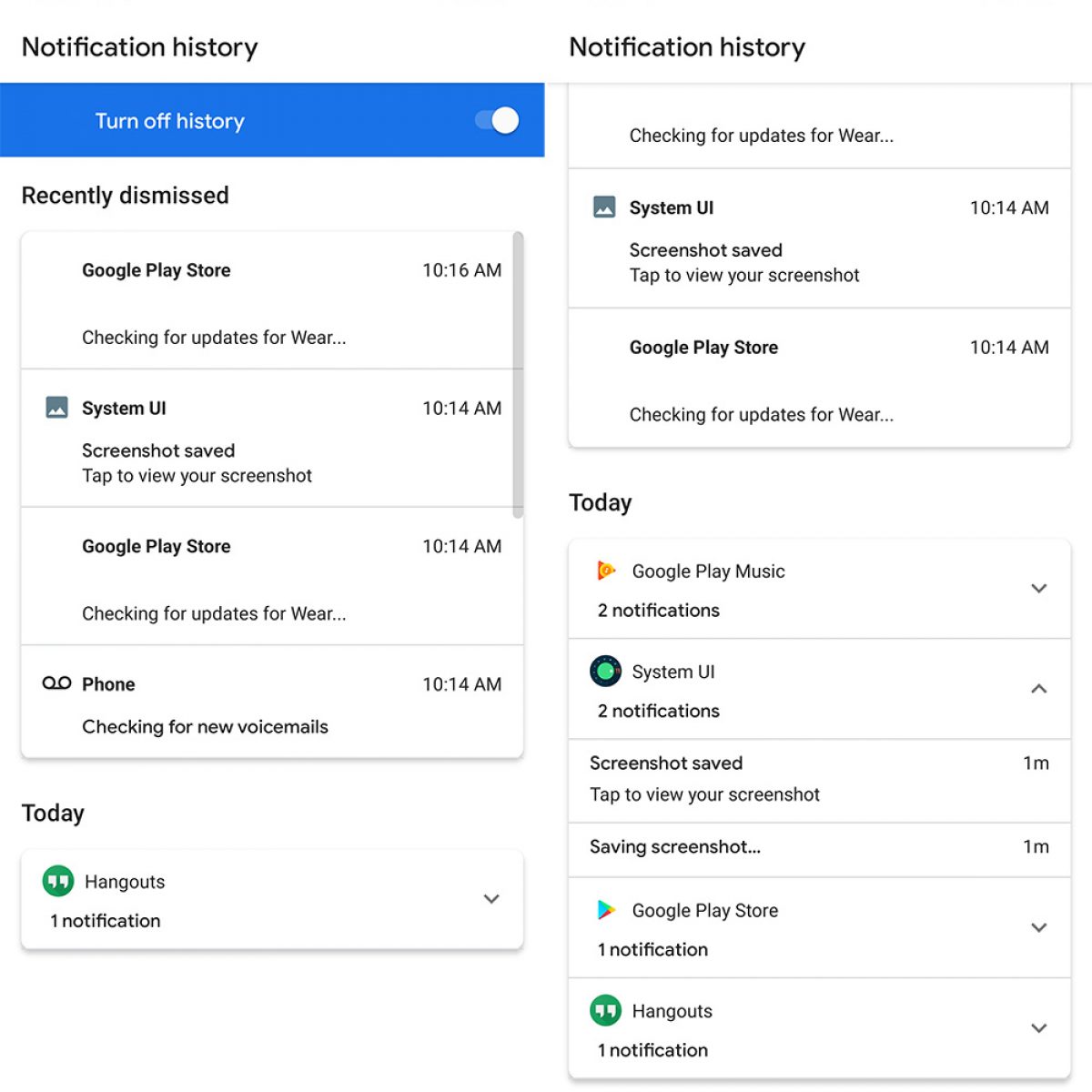Click the Hangouts icon in right panel
The image size is (1092, 1092).
[x=605, y=1010]
